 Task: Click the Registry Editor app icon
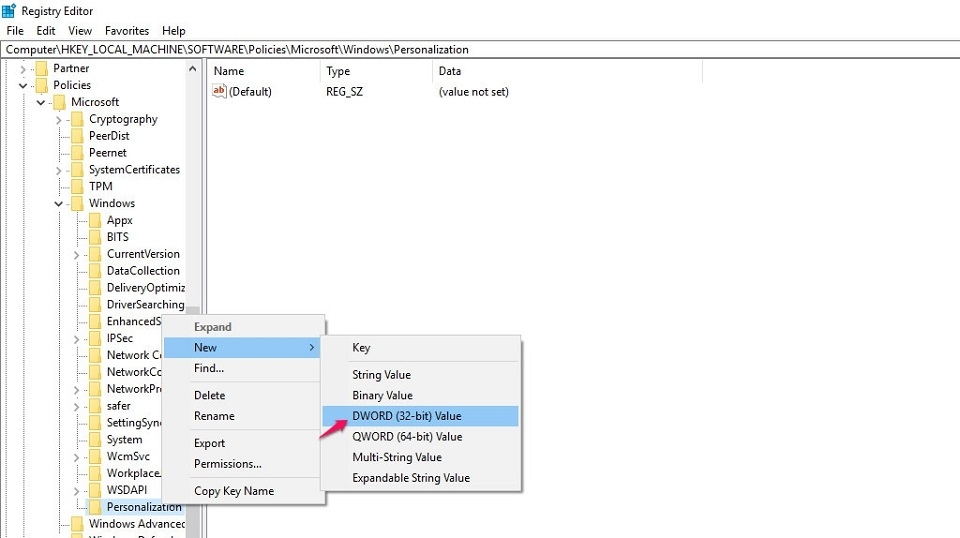9,10
